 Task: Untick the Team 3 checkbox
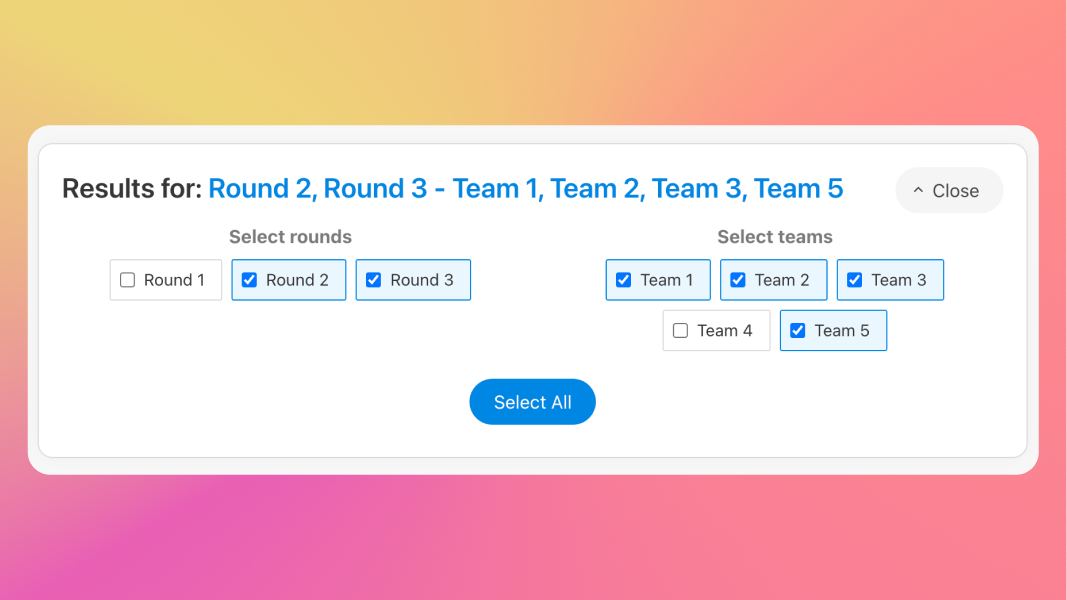click(855, 280)
